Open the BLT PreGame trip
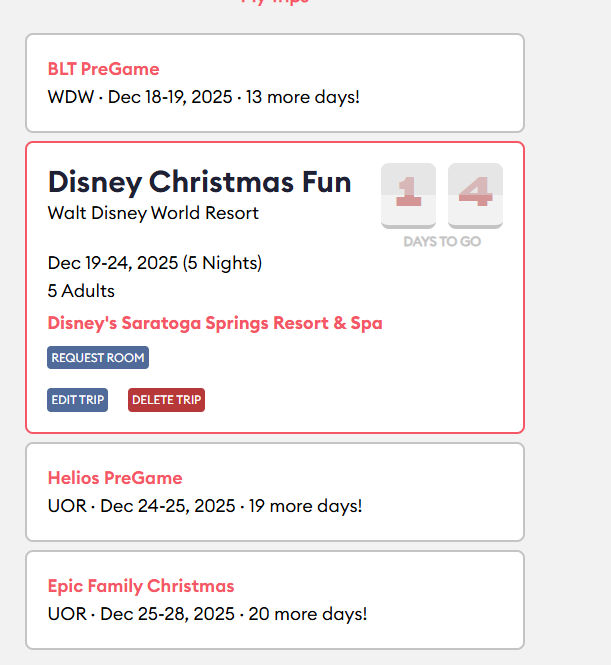Viewport: 611px width, 665px height. coord(103,69)
